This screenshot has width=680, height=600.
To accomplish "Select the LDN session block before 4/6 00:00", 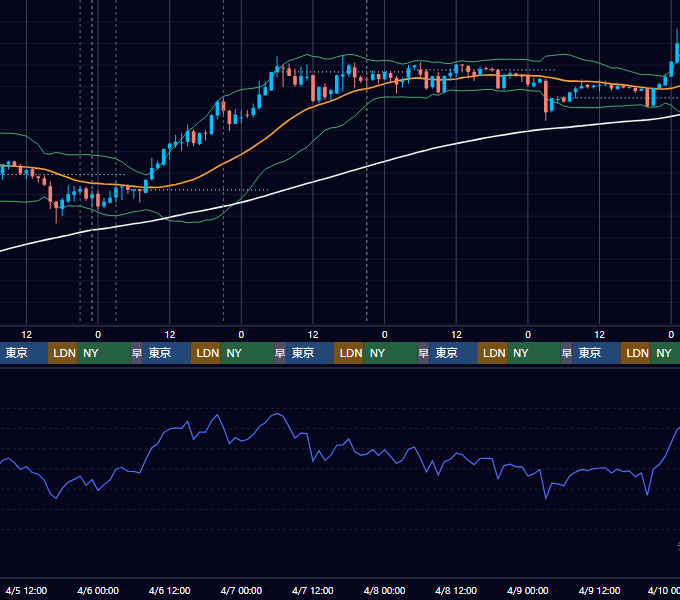I will click(62, 353).
